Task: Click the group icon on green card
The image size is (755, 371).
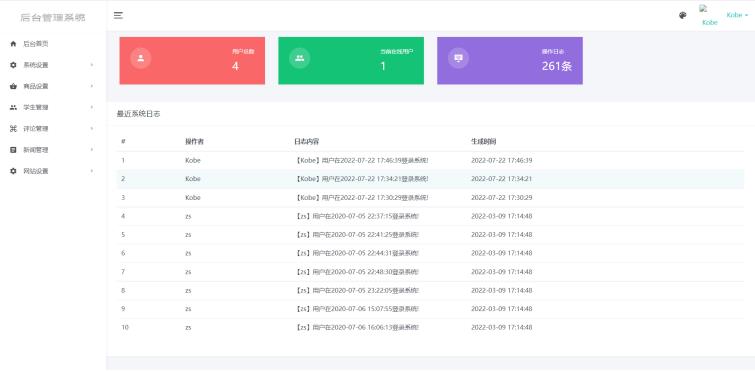Action: point(299,58)
